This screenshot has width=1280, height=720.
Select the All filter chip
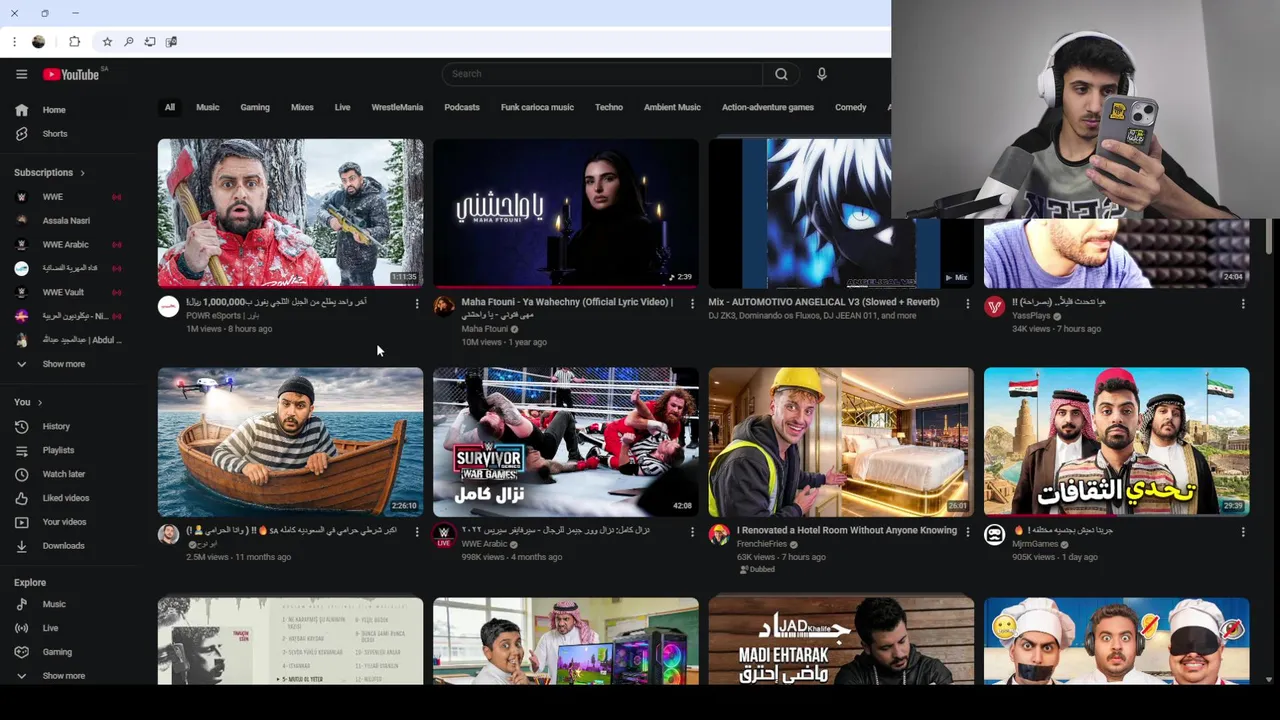(170, 108)
